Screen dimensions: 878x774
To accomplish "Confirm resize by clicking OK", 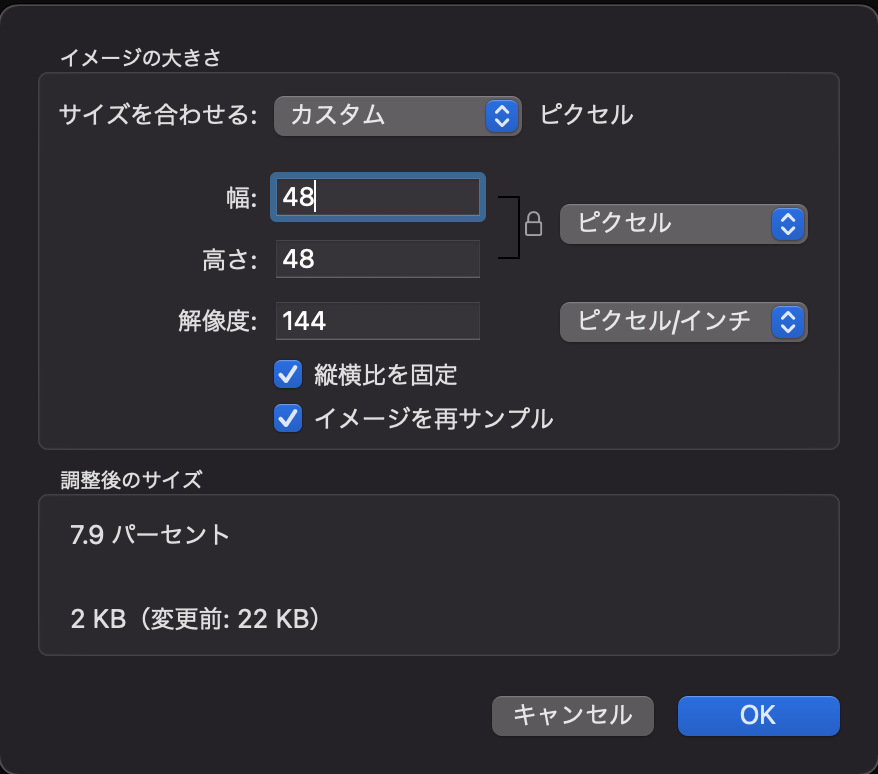I will tap(758, 715).
